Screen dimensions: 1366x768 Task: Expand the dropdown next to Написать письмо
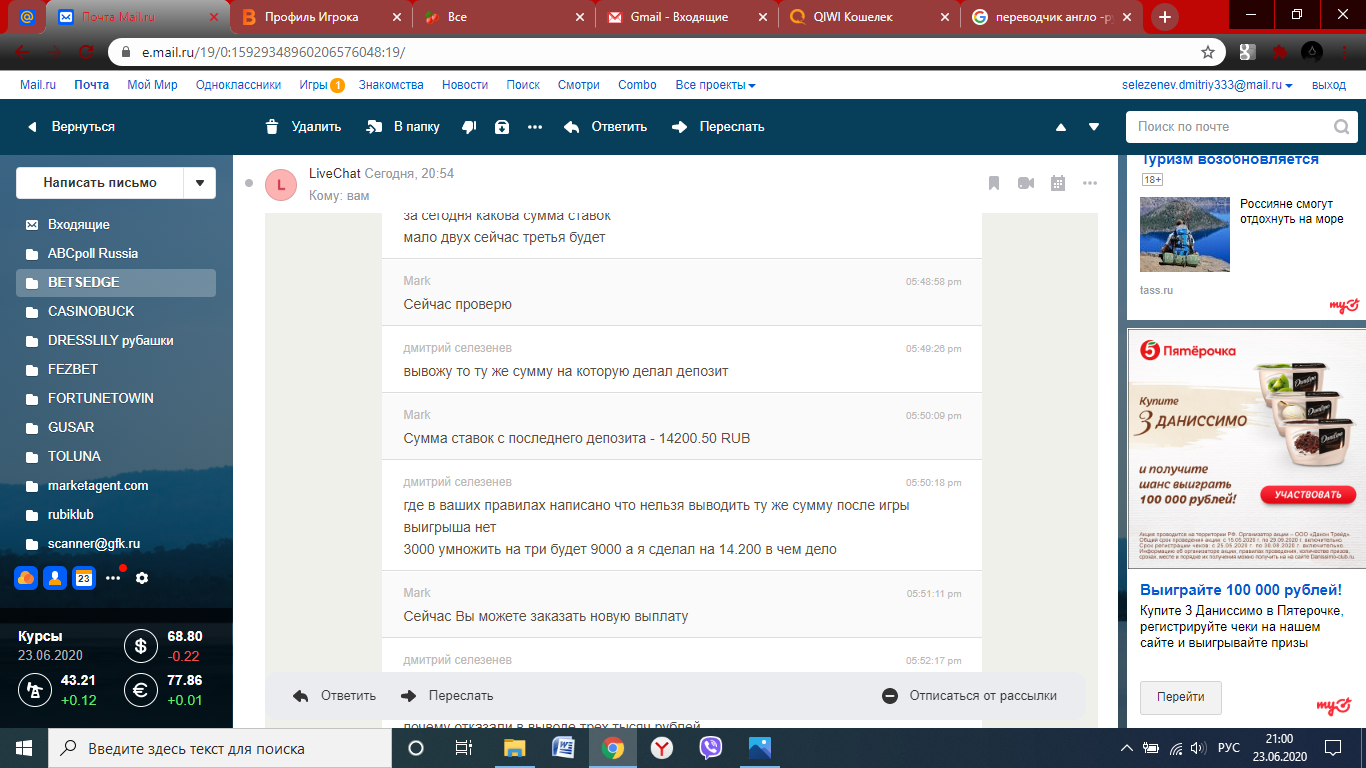200,183
